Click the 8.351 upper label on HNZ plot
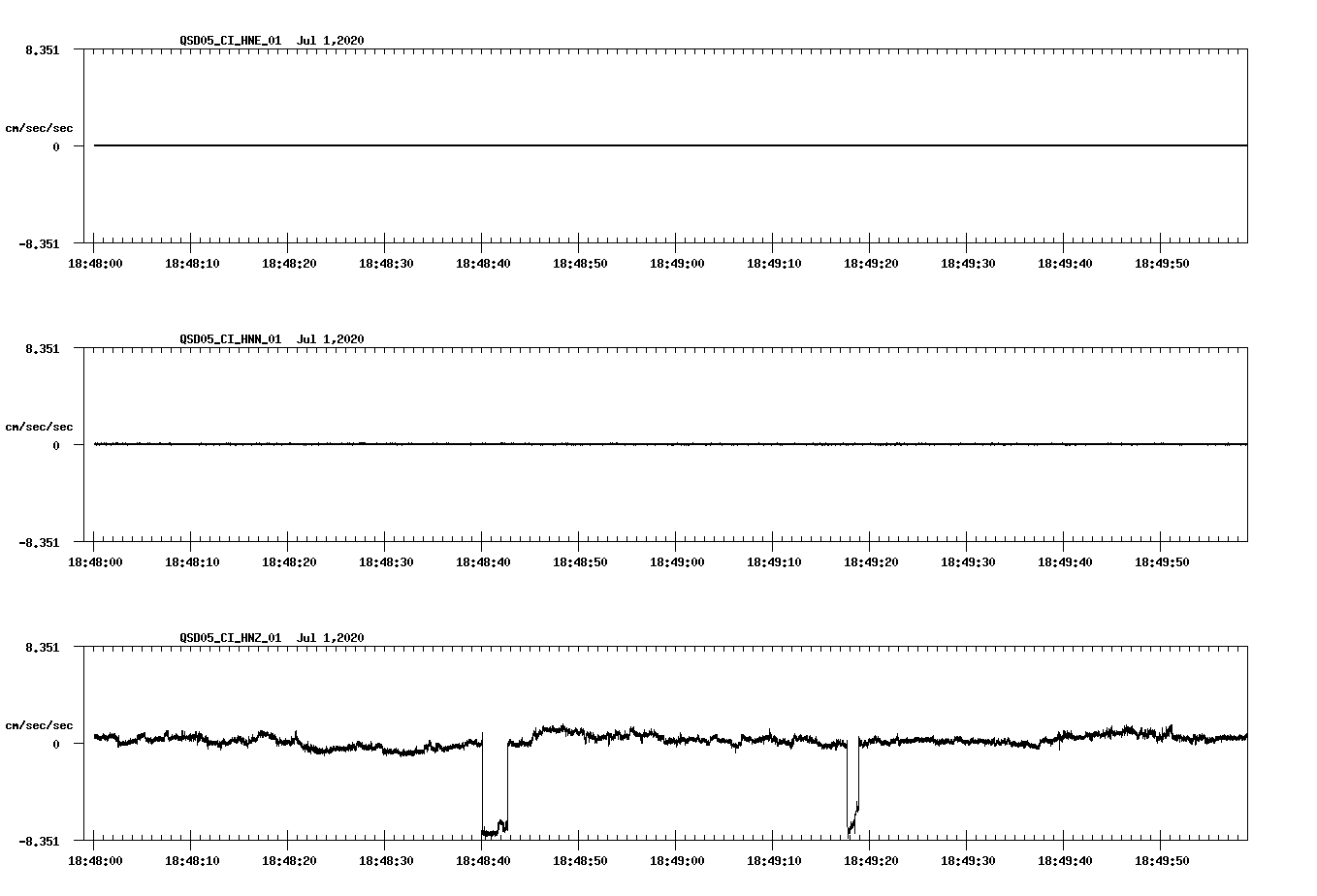Screen dimensions: 1317x896 point(43,647)
